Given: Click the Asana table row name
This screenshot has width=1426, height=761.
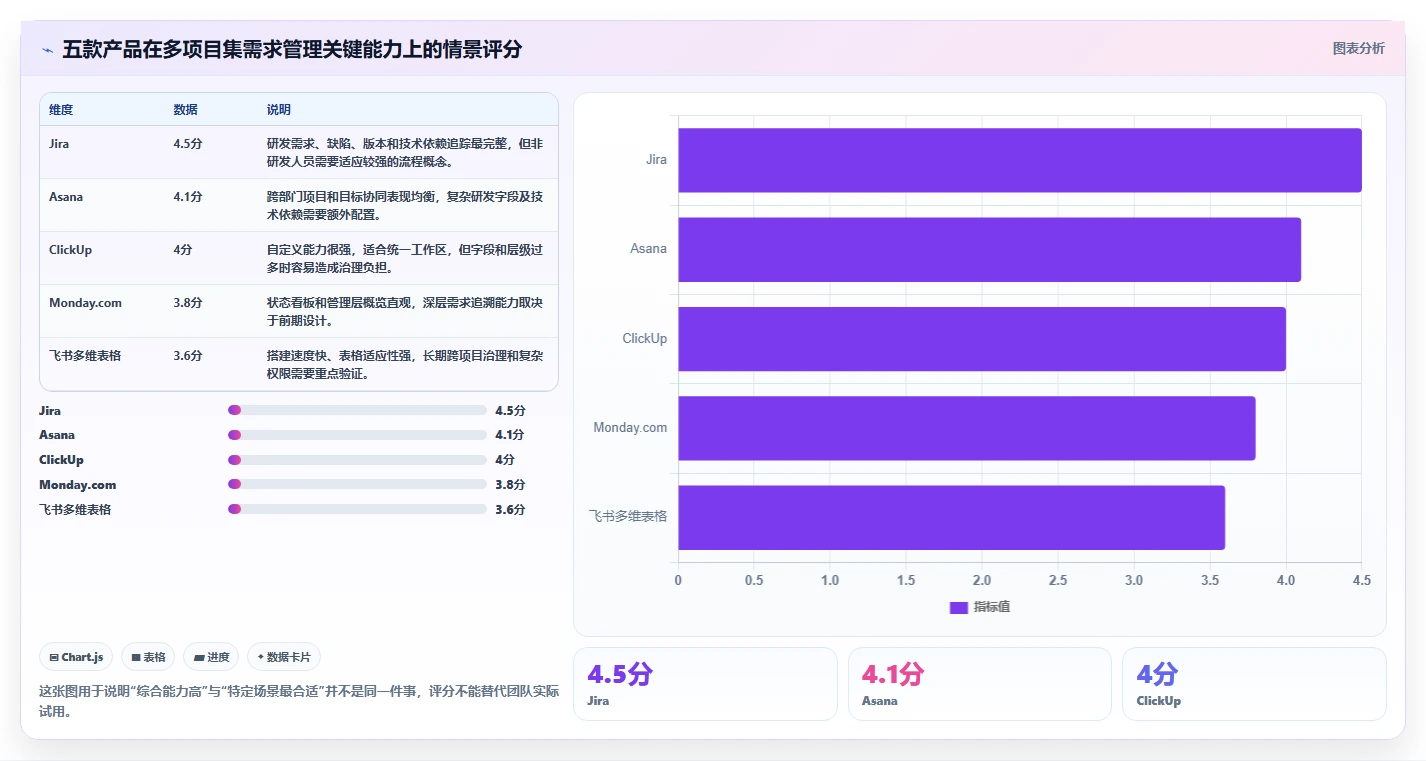Looking at the screenshot, I should (x=66, y=197).
